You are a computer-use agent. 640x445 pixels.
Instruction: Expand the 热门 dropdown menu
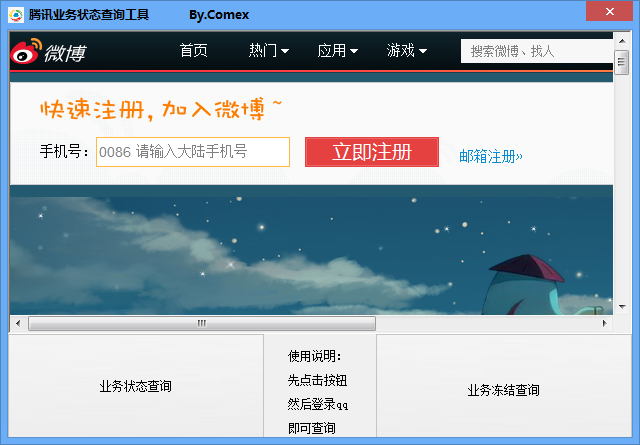269,51
